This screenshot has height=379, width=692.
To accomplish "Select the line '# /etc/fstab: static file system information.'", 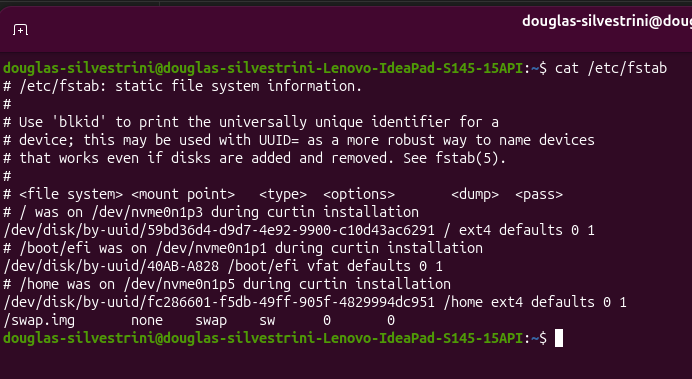I will click(183, 86).
